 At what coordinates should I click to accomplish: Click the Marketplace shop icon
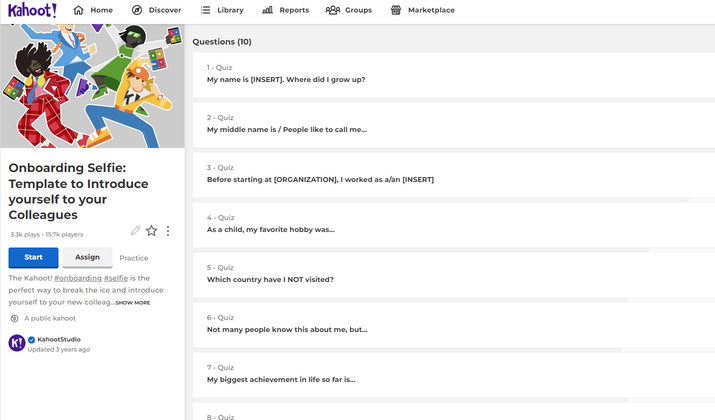pyautogui.click(x=396, y=10)
